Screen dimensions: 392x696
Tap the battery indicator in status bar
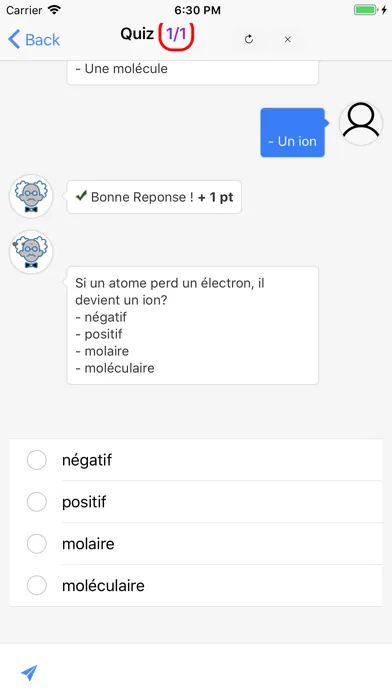tap(366, 10)
